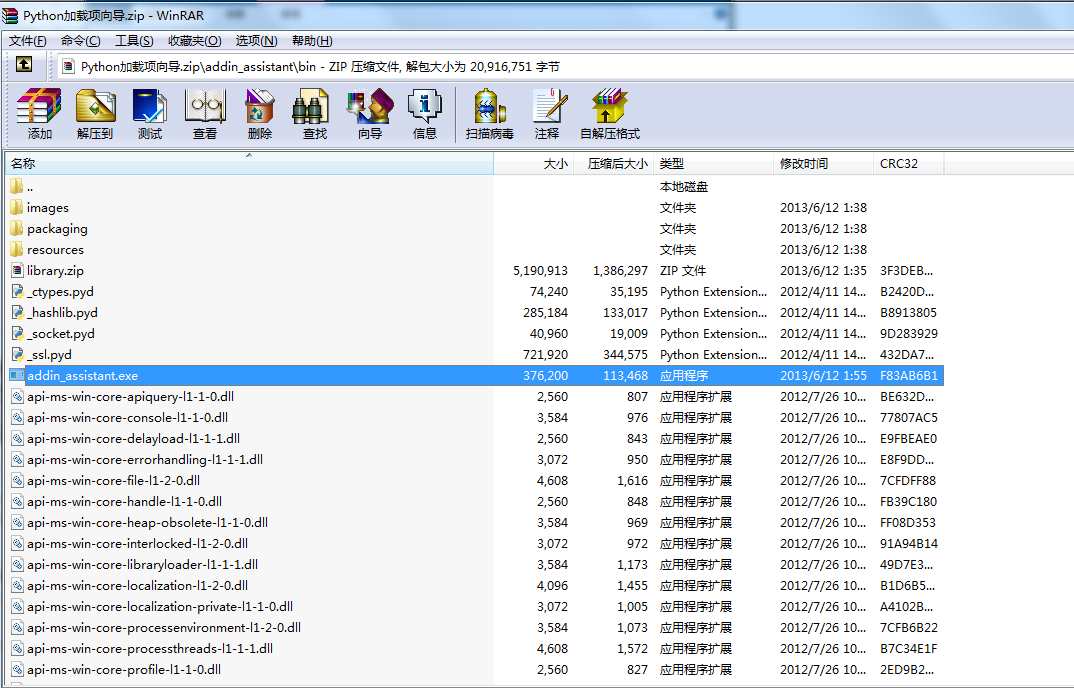The height and width of the screenshot is (688, 1074).
Task: Sort by Name (名称) column header
Action: (x=249, y=164)
